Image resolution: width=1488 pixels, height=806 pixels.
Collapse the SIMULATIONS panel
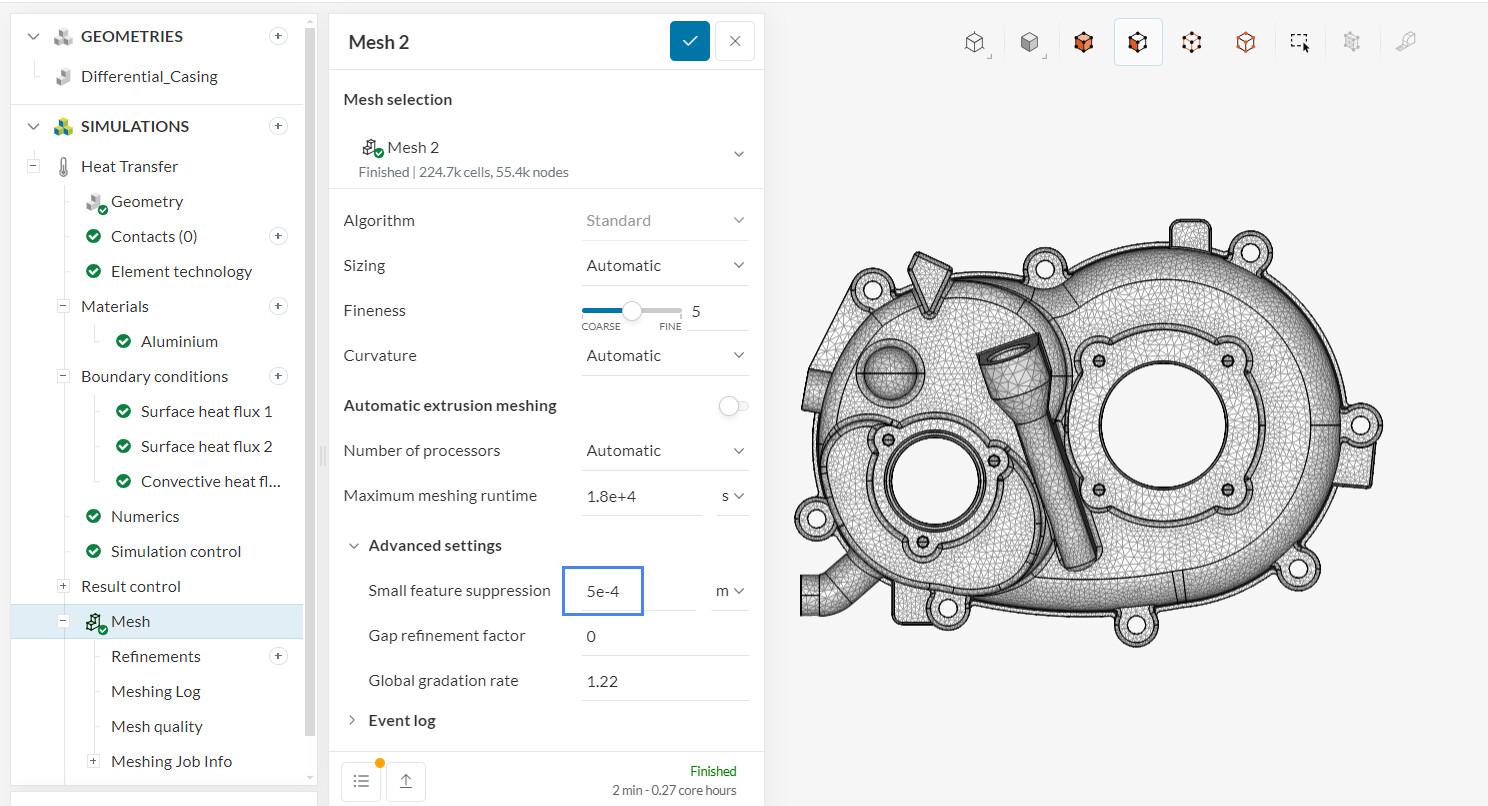[33, 126]
